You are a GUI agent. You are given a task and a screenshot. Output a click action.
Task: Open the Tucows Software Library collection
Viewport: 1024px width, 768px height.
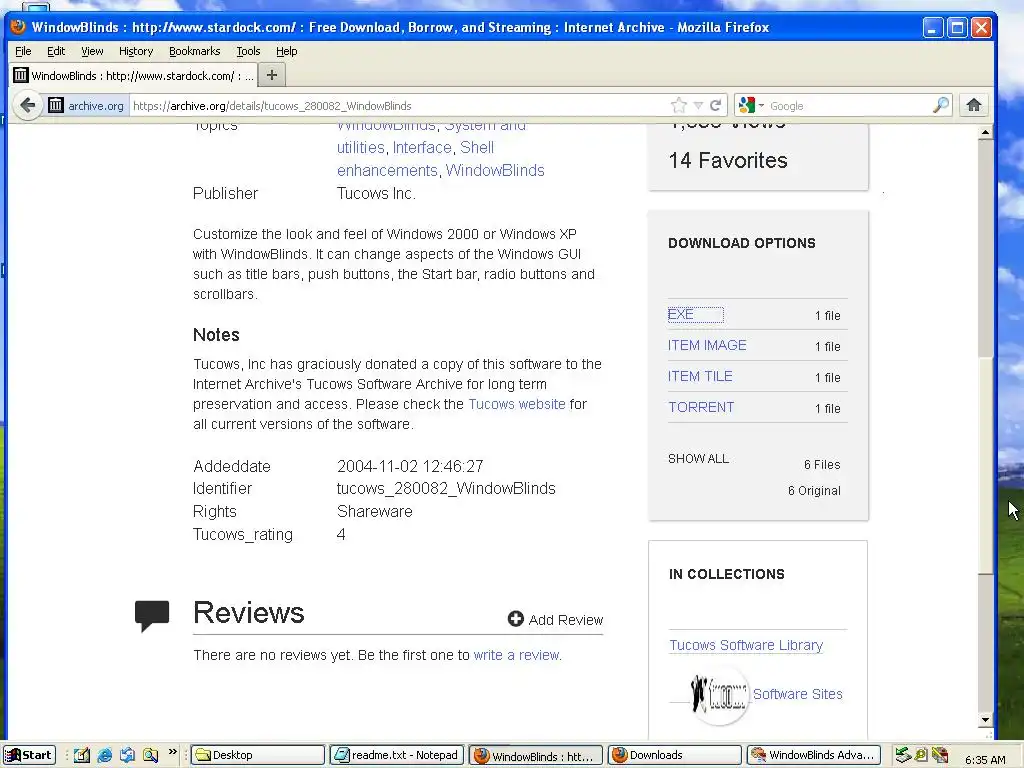point(746,645)
